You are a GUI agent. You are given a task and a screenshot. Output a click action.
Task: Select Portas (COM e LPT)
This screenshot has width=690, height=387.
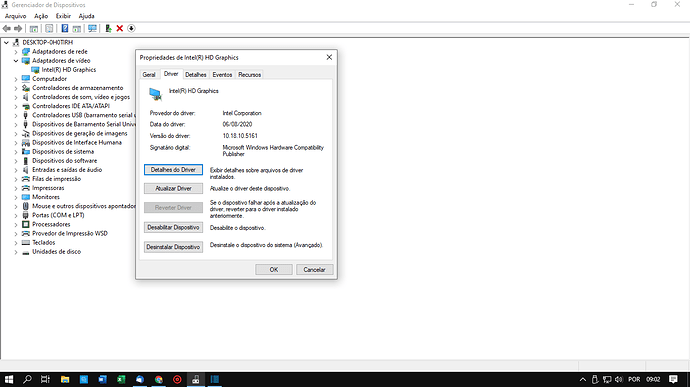click(x=58, y=215)
